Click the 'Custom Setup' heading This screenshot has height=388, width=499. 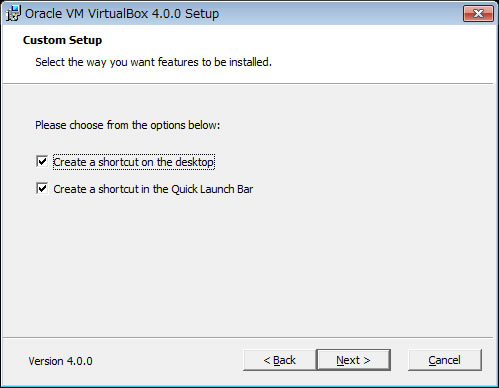point(62,40)
